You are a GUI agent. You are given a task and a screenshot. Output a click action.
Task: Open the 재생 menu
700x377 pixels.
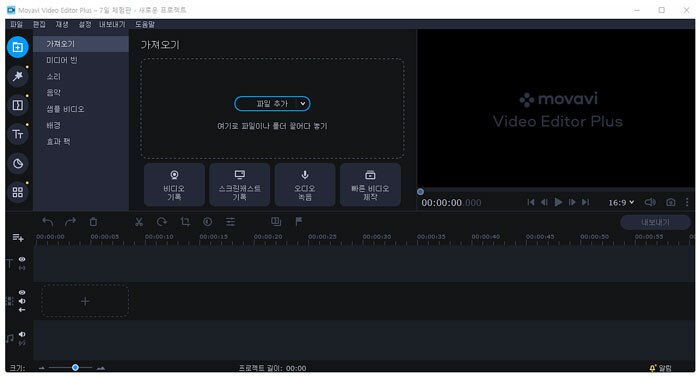[62, 24]
